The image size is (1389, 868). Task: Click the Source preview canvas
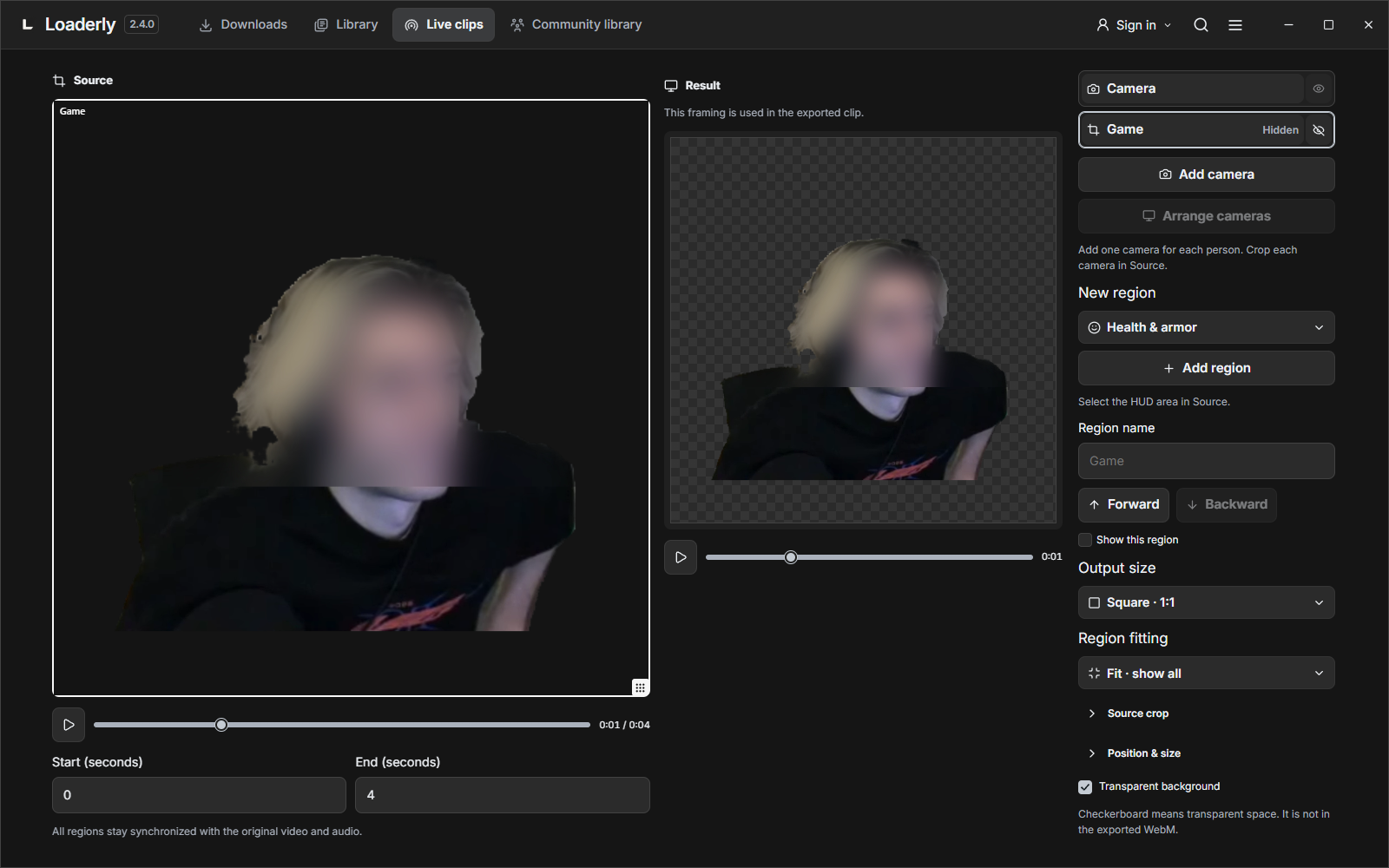(351, 398)
